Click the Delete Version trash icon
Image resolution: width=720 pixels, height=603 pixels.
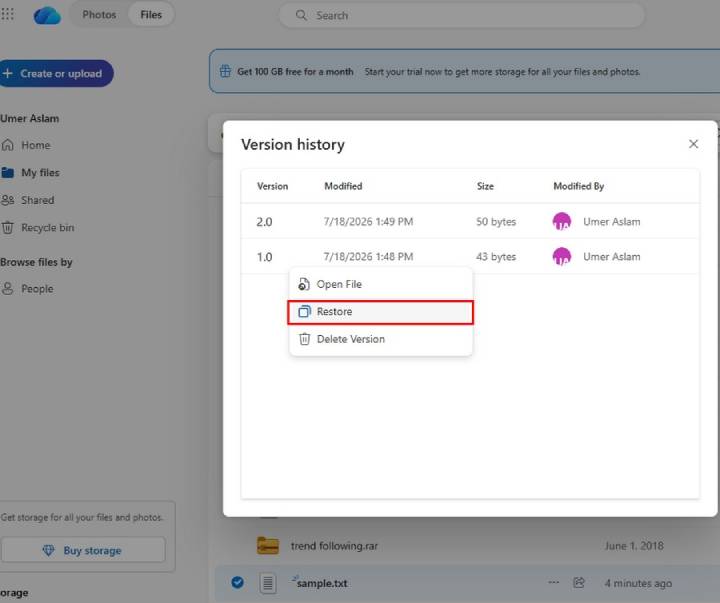[304, 339]
